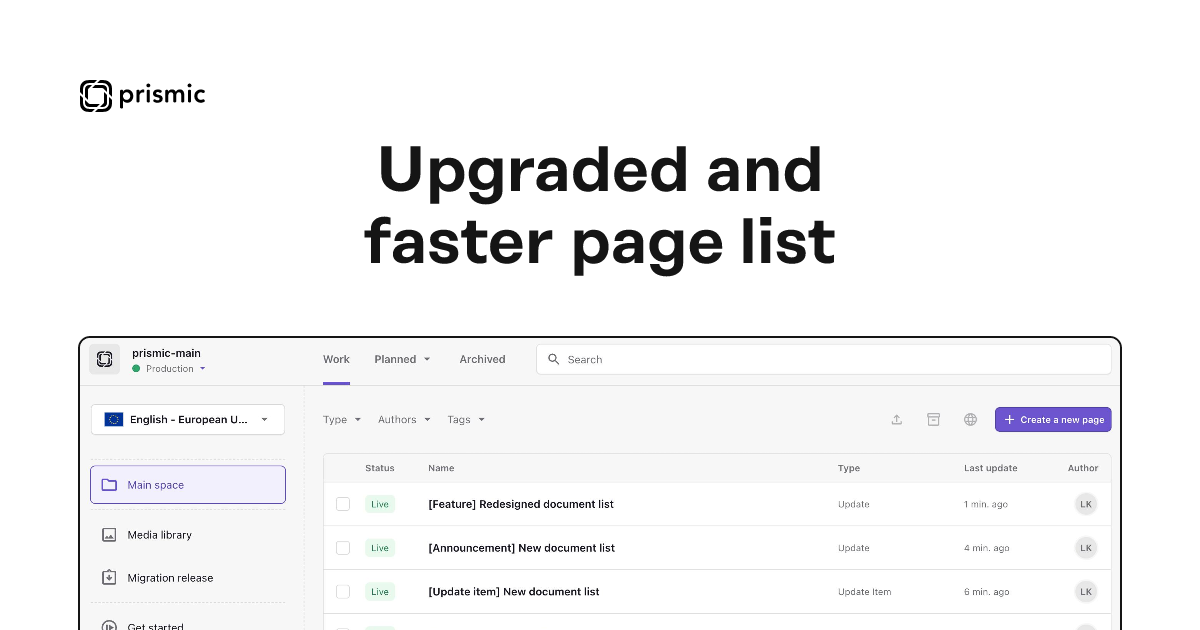Click the European Union flag icon

[x=113, y=419]
